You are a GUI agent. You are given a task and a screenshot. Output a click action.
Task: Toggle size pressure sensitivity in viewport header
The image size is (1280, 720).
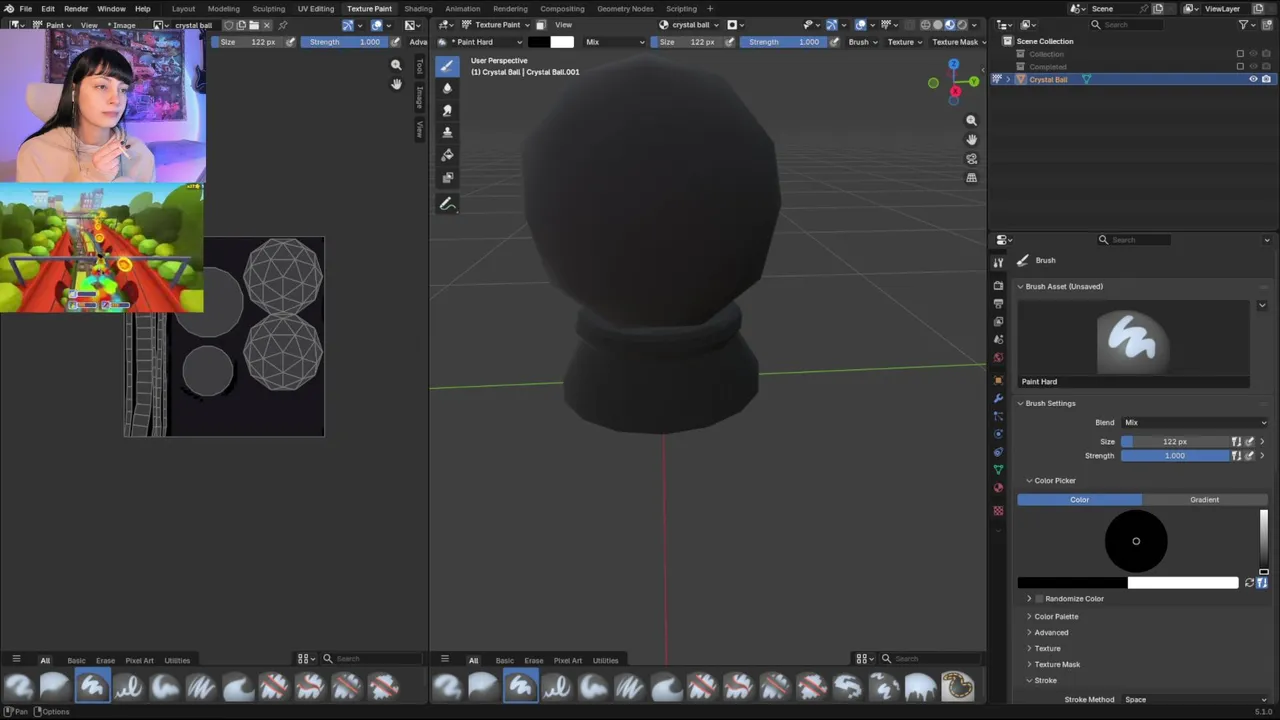(x=729, y=42)
